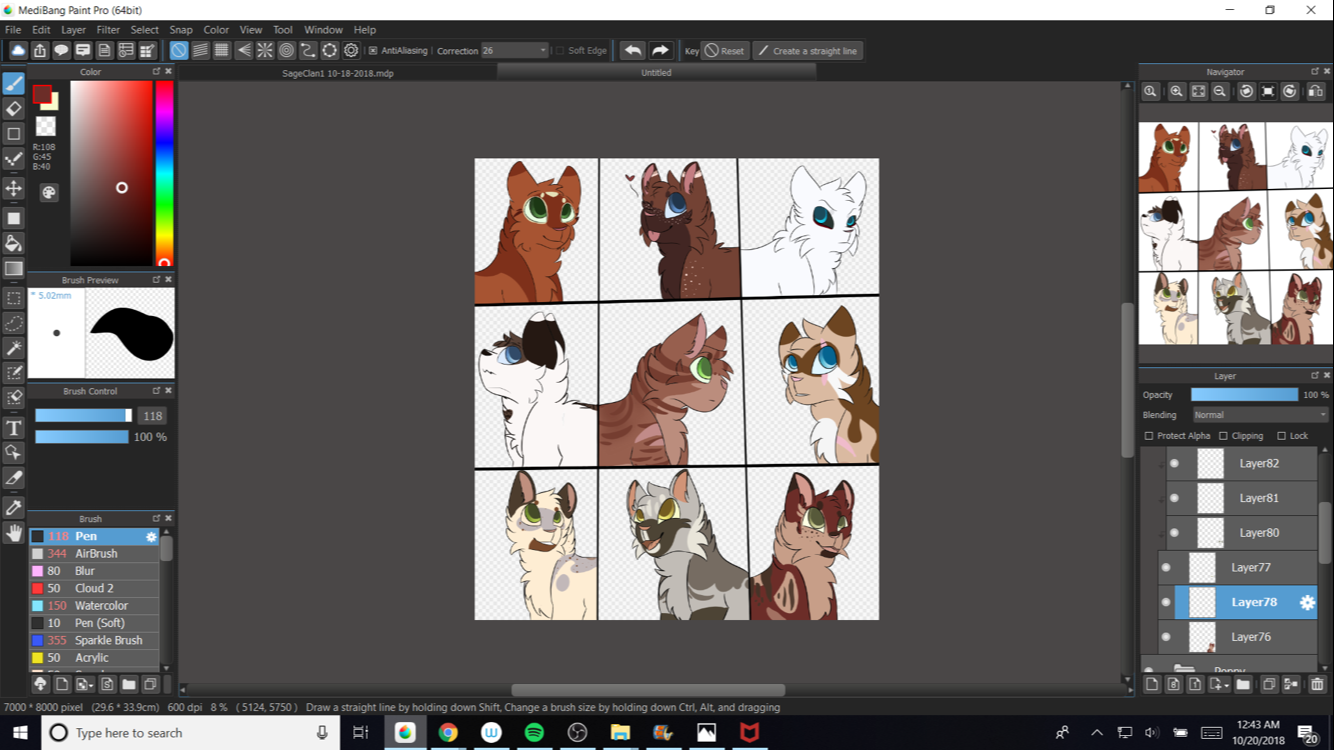Enable the crisscross grid snap guide

click(x=222, y=50)
